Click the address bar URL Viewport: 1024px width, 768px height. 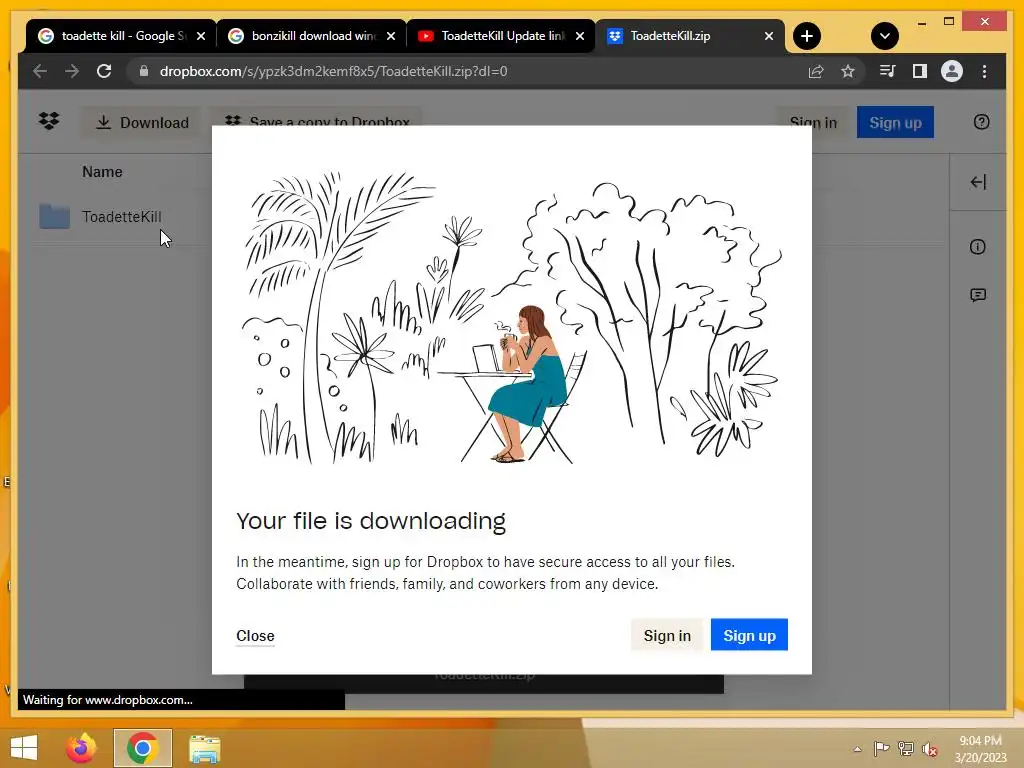click(333, 71)
